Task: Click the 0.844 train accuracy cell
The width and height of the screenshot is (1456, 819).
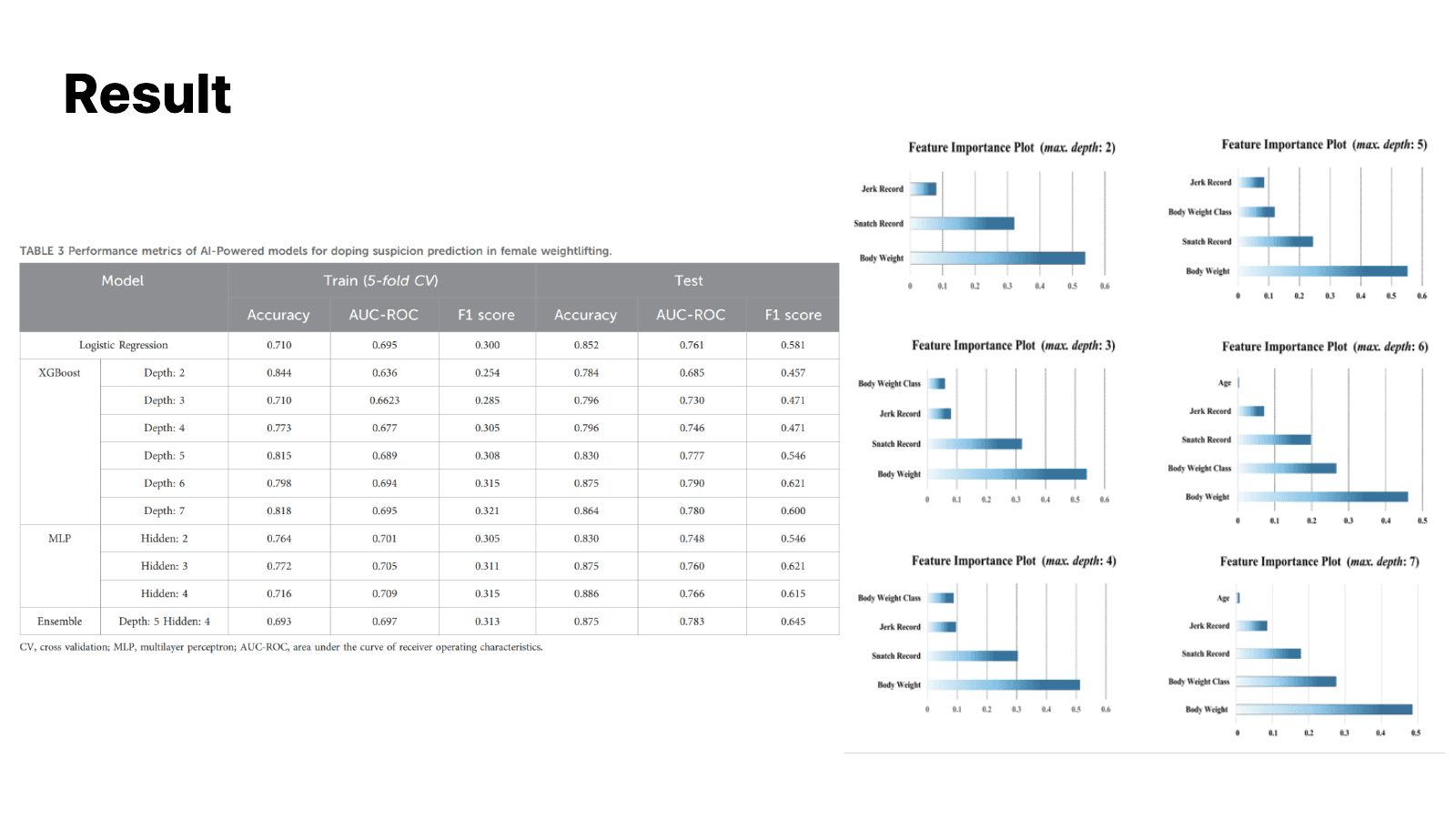Action: (278, 373)
